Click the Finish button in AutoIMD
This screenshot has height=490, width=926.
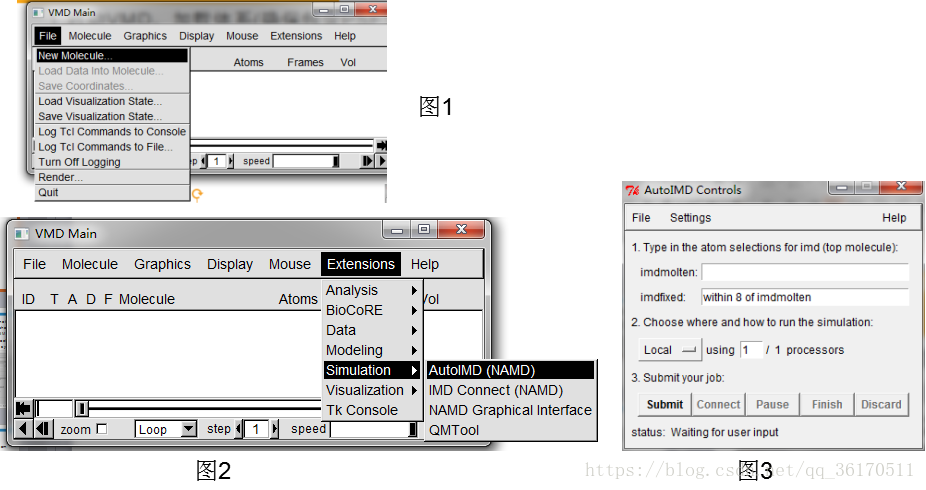(827, 404)
